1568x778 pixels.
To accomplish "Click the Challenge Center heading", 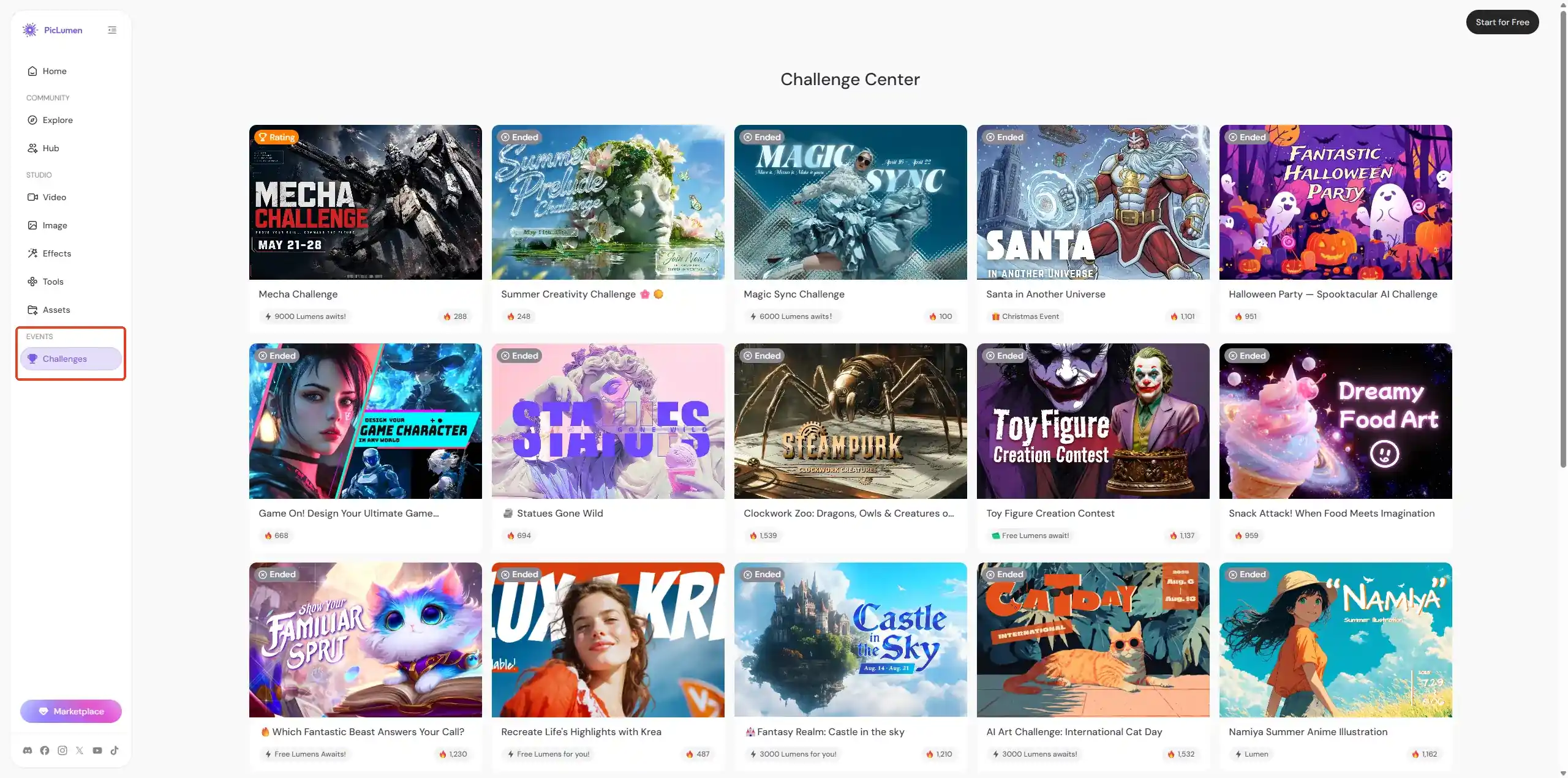I will (x=850, y=80).
